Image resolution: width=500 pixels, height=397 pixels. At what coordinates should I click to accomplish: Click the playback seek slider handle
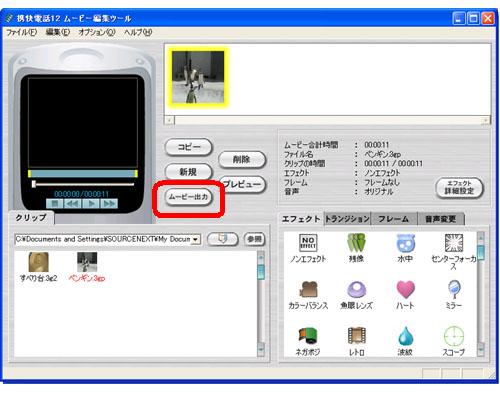[34, 184]
